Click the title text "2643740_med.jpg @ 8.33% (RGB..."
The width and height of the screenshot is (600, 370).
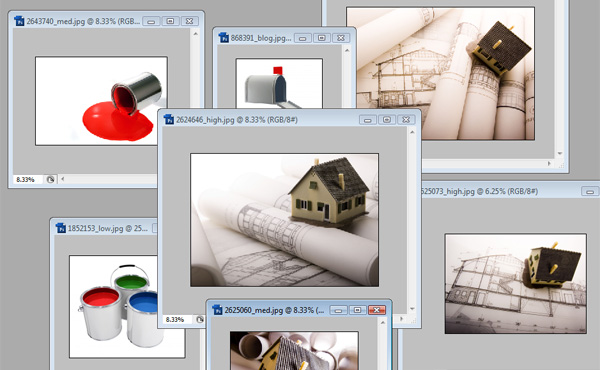pyautogui.click(x=83, y=21)
